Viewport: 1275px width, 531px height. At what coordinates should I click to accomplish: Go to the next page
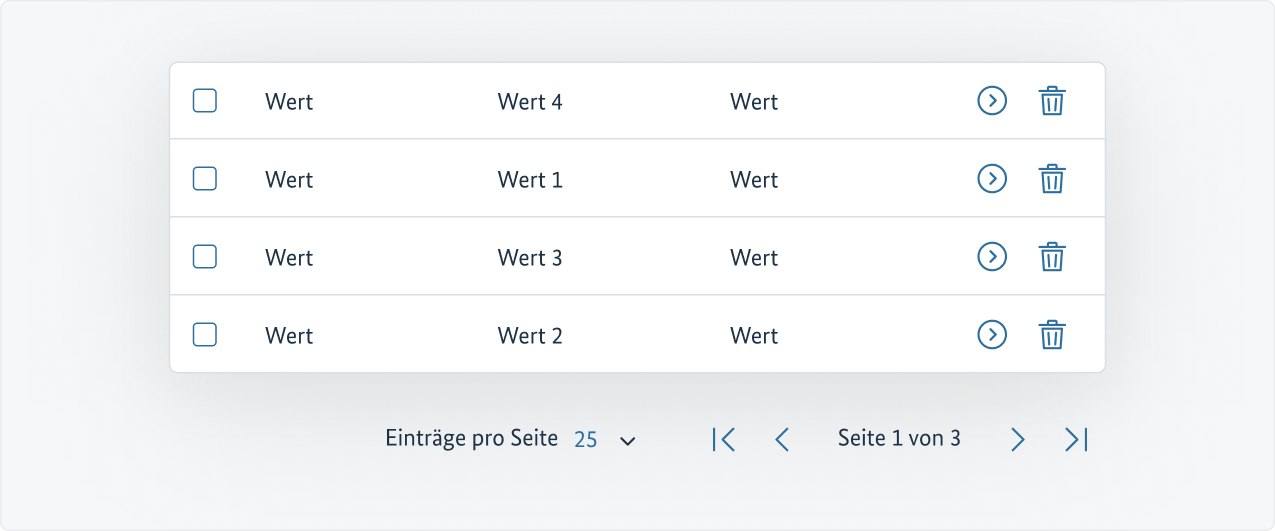(x=1018, y=439)
